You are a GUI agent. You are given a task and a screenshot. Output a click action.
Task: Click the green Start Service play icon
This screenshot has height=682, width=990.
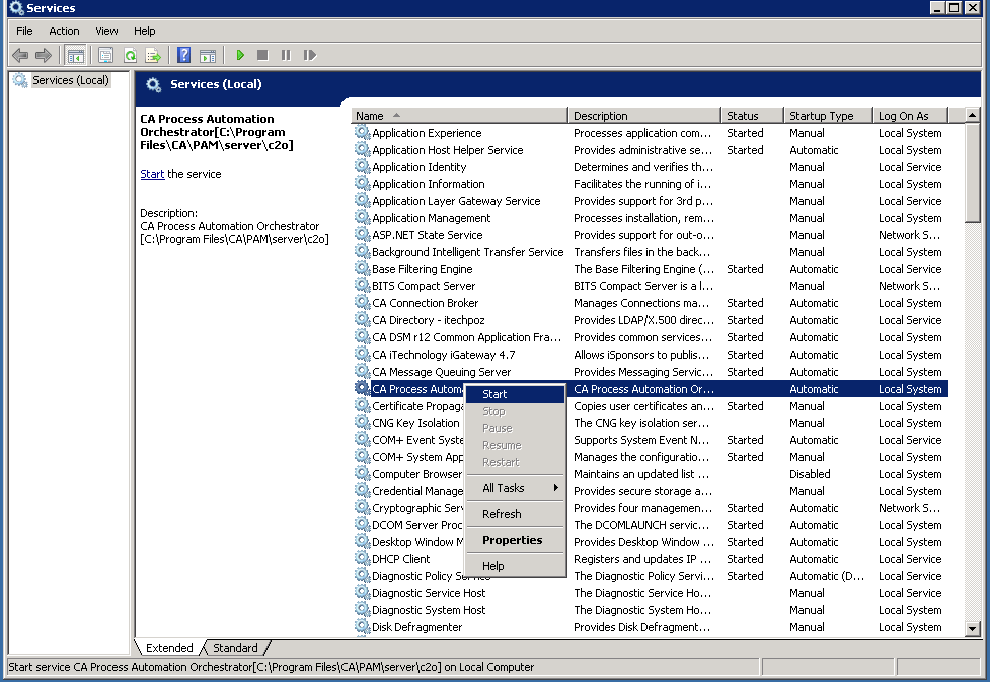[x=240, y=56]
